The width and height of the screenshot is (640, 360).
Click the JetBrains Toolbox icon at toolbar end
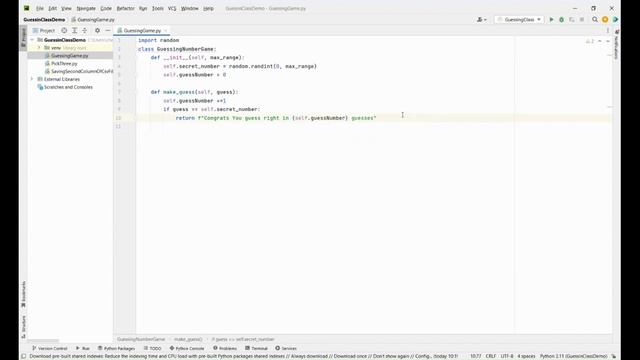coord(615,20)
